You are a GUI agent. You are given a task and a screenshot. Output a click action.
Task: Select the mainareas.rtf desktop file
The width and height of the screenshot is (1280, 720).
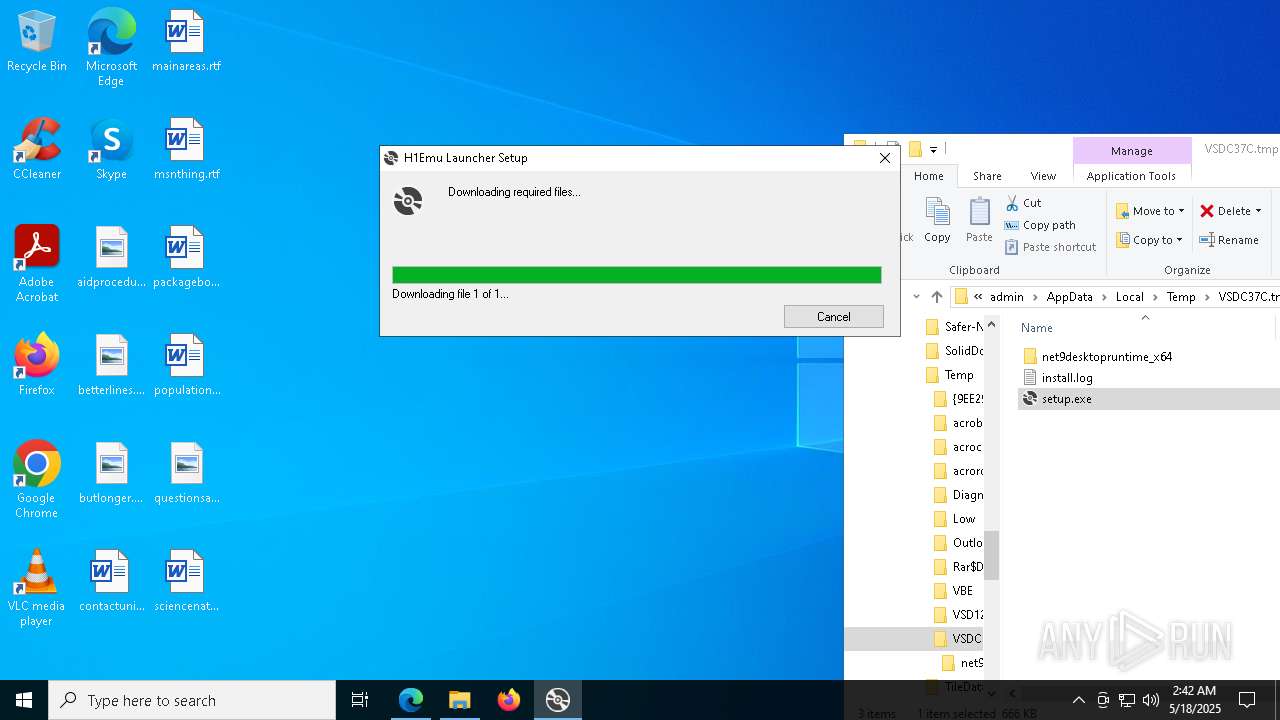tap(186, 42)
